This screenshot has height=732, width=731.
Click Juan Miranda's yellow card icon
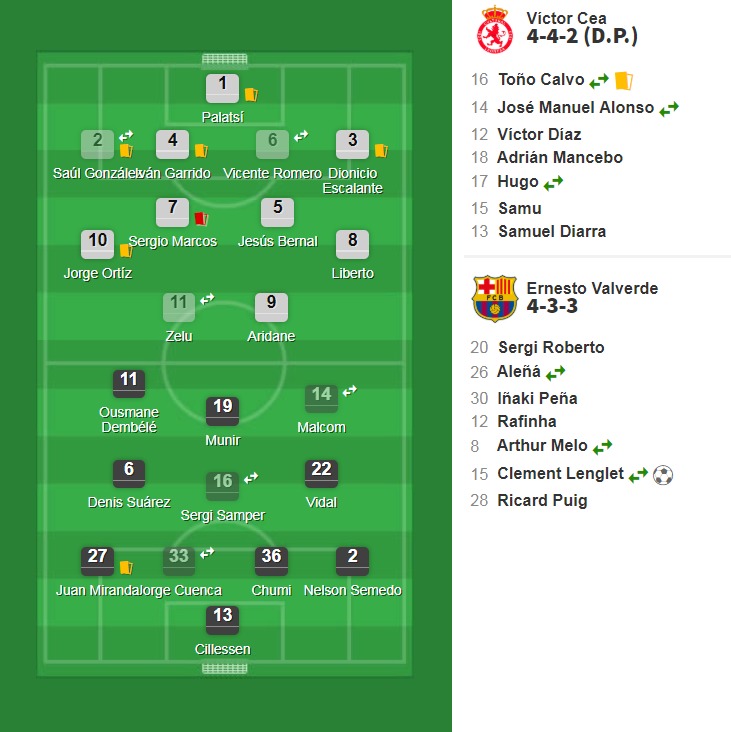[126, 568]
